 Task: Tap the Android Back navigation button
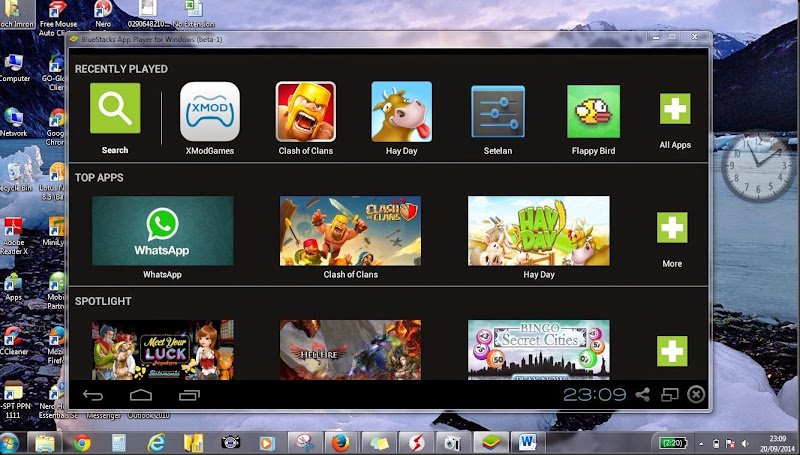tap(93, 395)
